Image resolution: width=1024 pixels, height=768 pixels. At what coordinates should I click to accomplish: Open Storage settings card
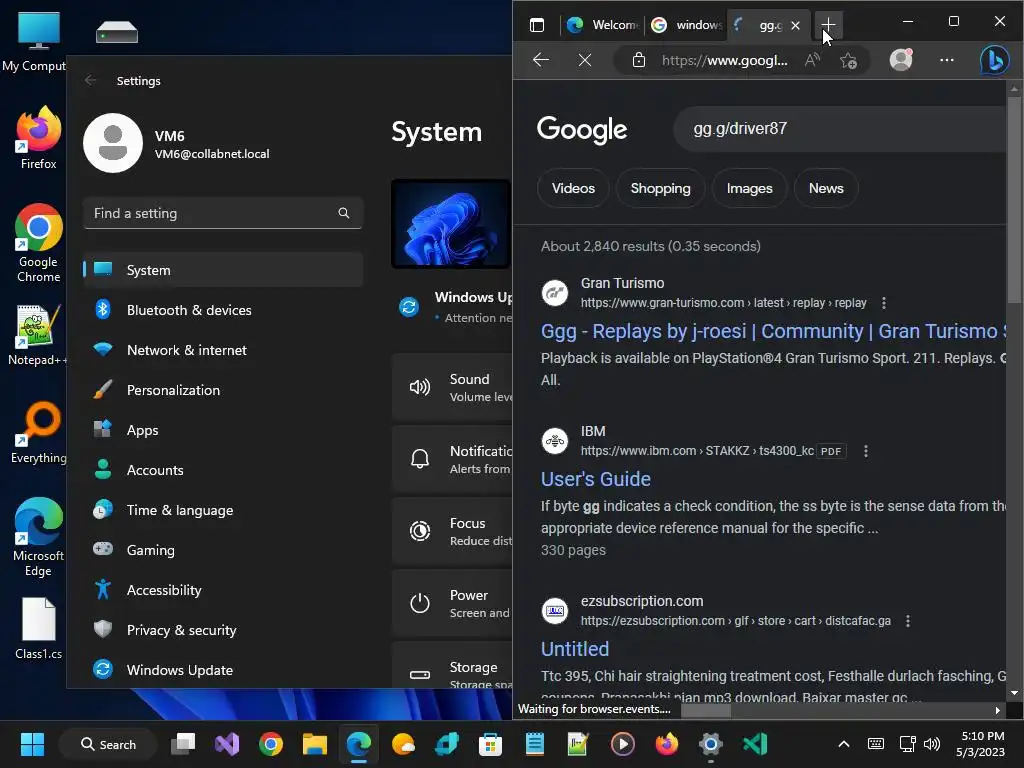pyautogui.click(x=452, y=666)
